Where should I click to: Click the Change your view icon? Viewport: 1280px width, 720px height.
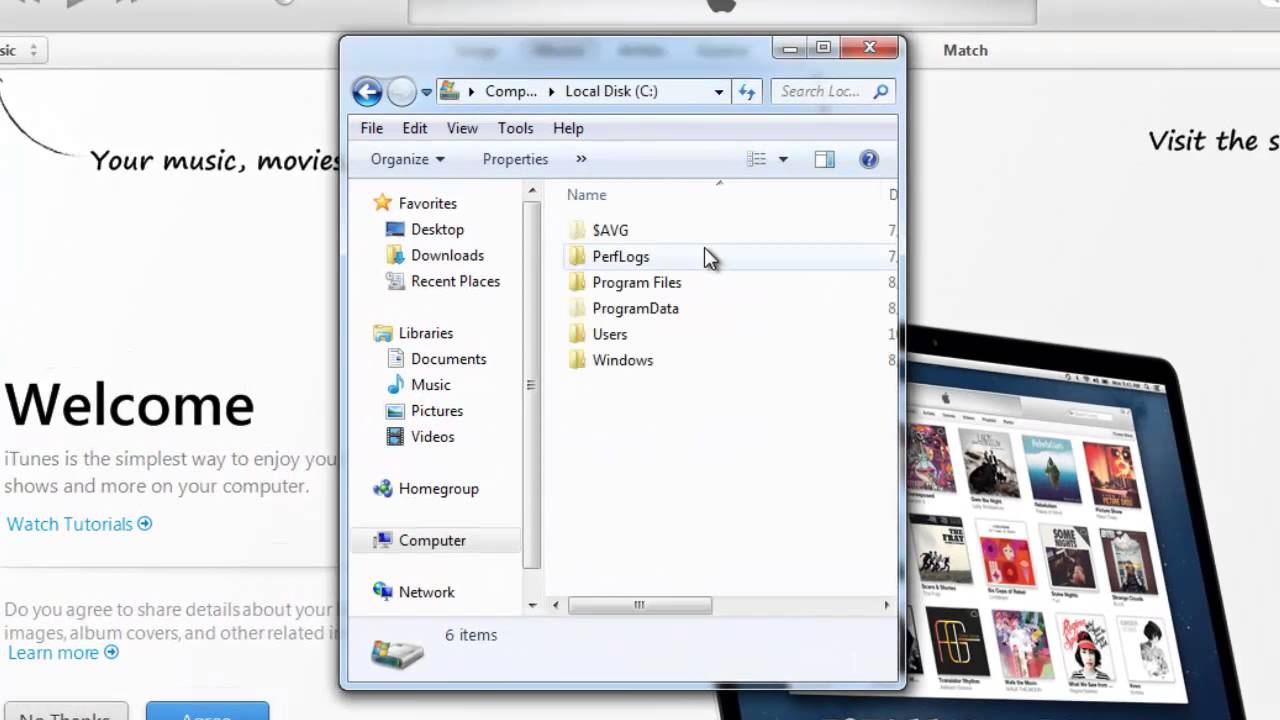pyautogui.click(x=757, y=159)
